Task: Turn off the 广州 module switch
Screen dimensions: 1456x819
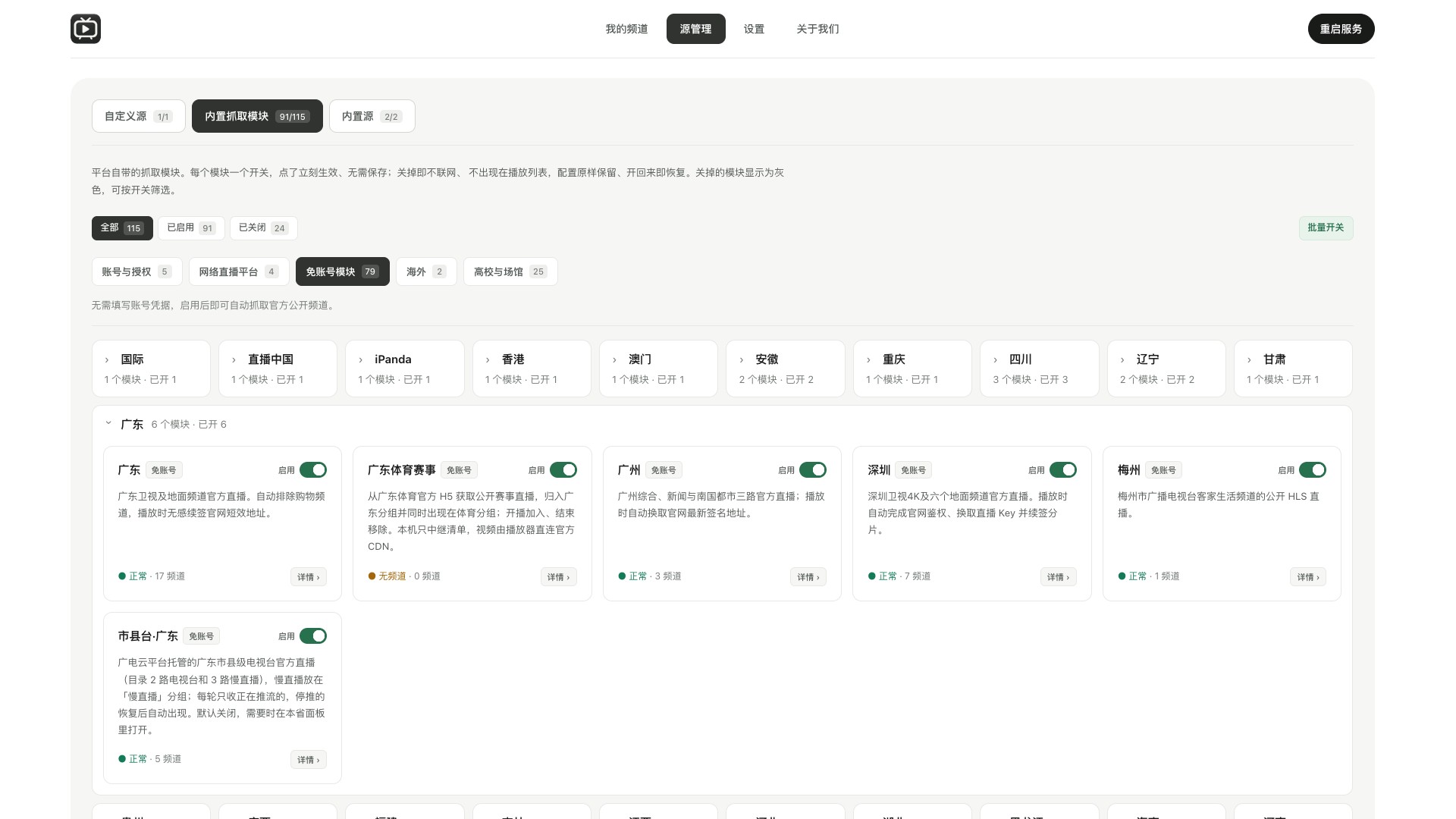Action: pyautogui.click(x=813, y=470)
